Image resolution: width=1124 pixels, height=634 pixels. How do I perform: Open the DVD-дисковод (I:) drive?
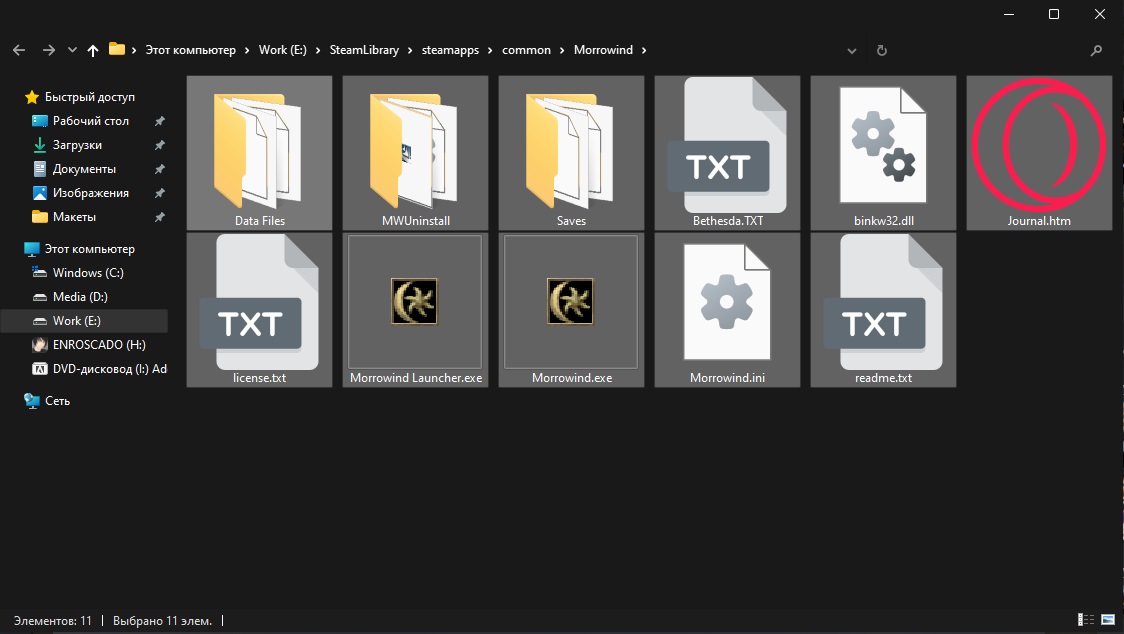tap(100, 369)
